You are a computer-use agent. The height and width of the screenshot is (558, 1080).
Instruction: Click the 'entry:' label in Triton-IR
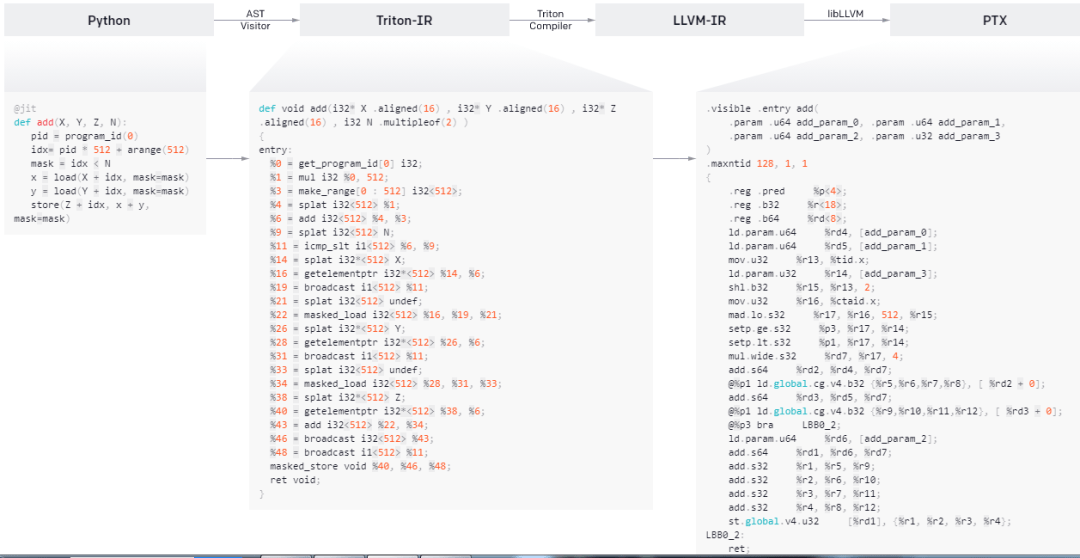coord(276,149)
